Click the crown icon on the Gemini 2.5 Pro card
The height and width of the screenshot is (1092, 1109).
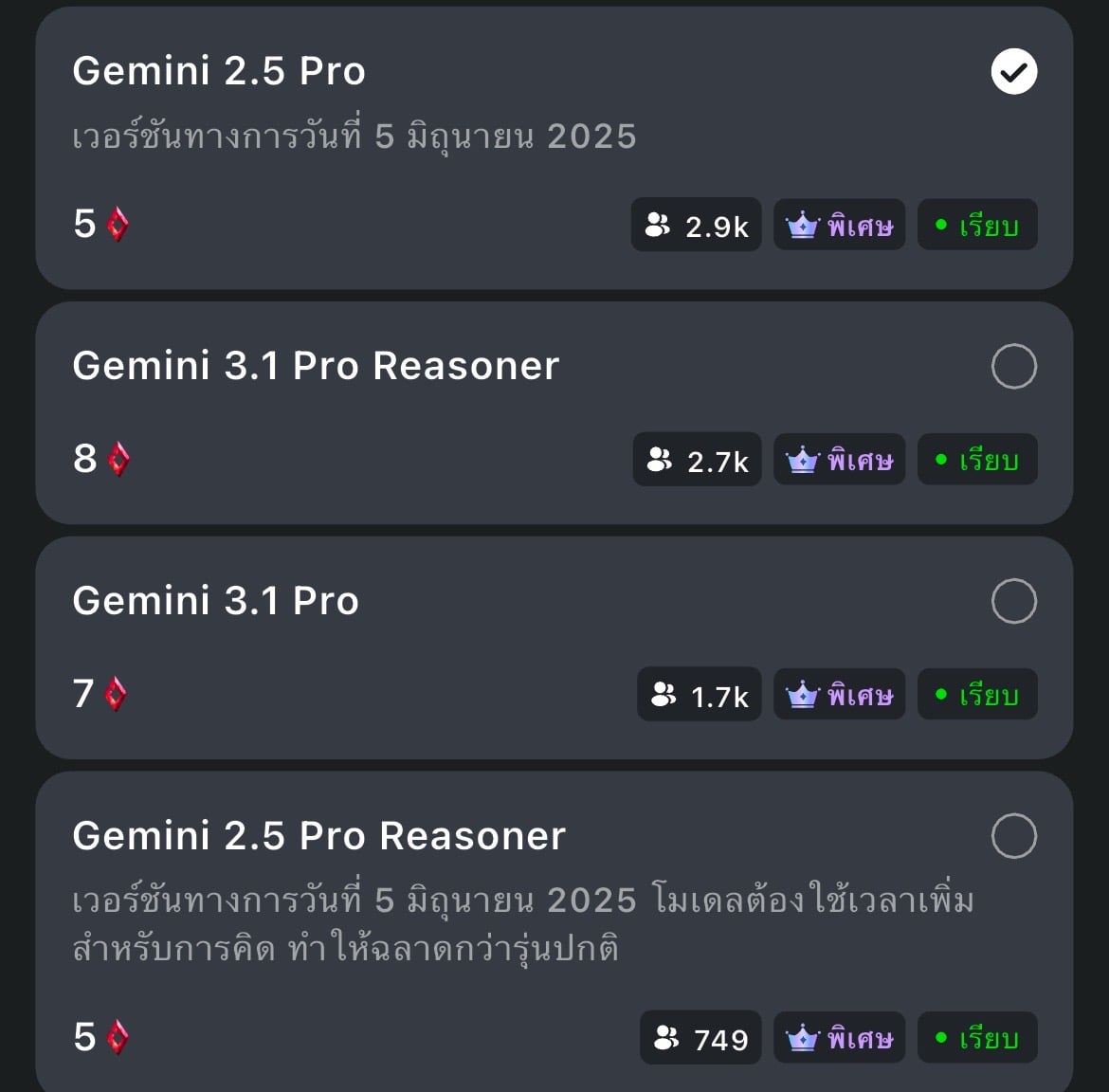pos(803,226)
